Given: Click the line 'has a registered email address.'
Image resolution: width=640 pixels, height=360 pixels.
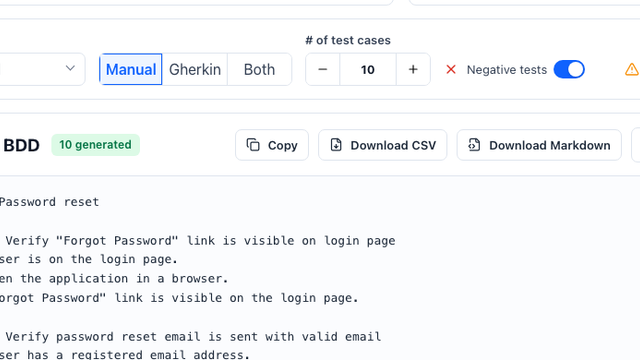Looking at the screenshot, I should [124, 354].
